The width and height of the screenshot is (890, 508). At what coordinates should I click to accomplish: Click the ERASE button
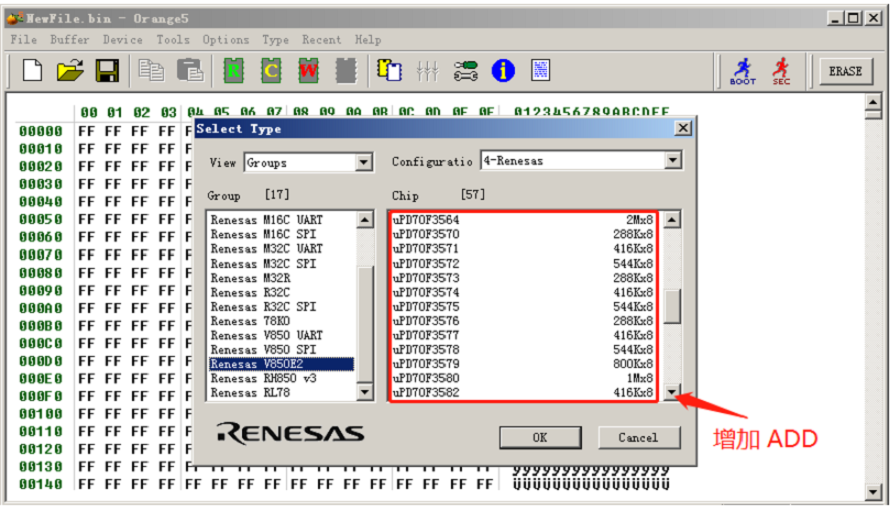coord(846,72)
